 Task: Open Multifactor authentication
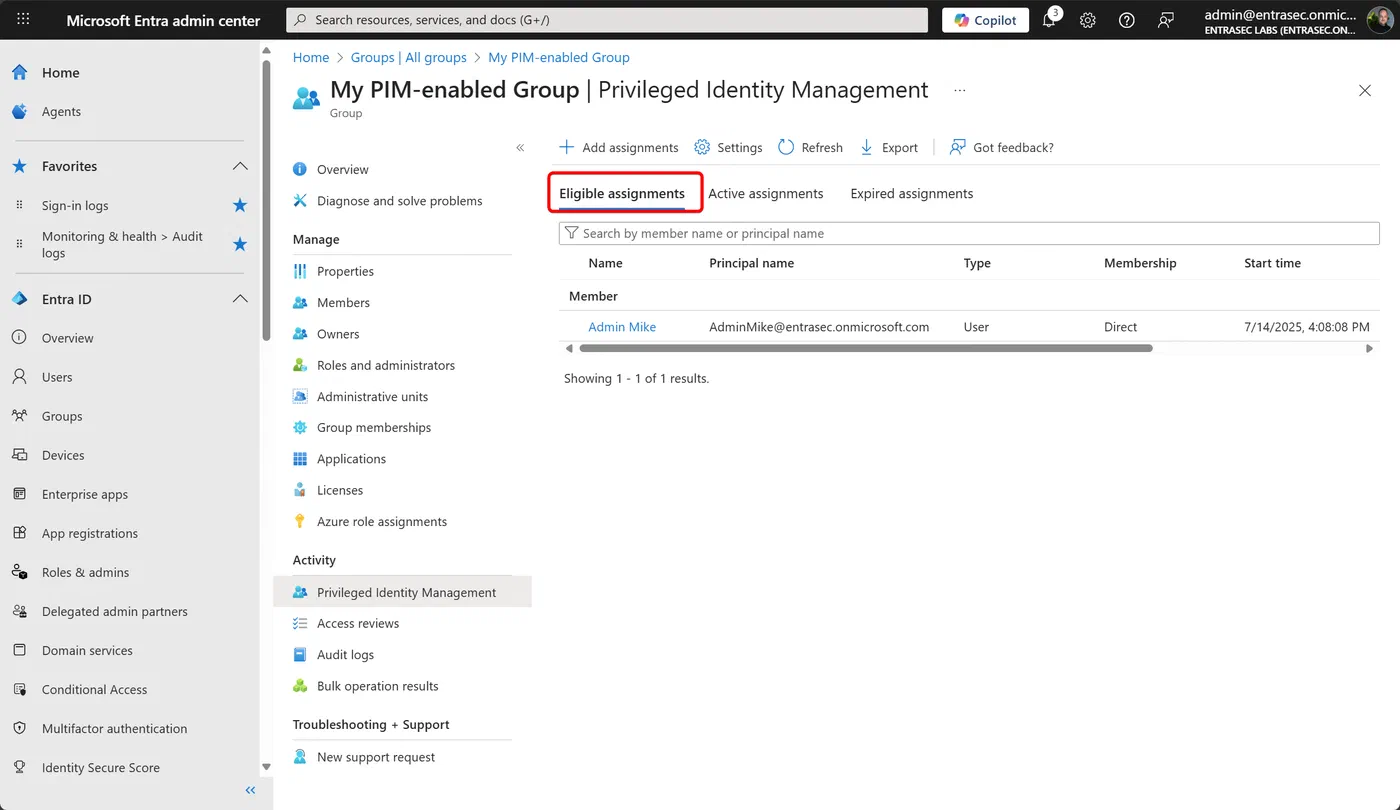(x=114, y=728)
